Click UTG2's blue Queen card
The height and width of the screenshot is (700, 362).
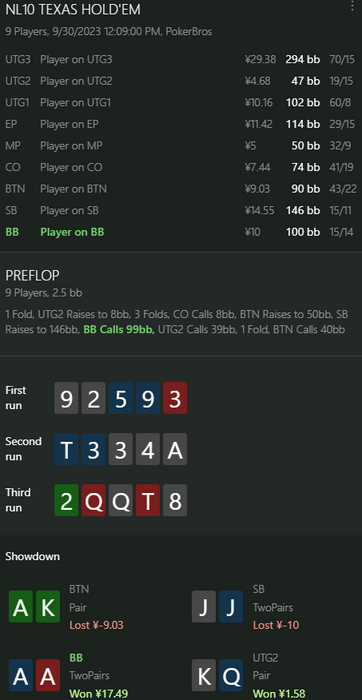[231, 675]
